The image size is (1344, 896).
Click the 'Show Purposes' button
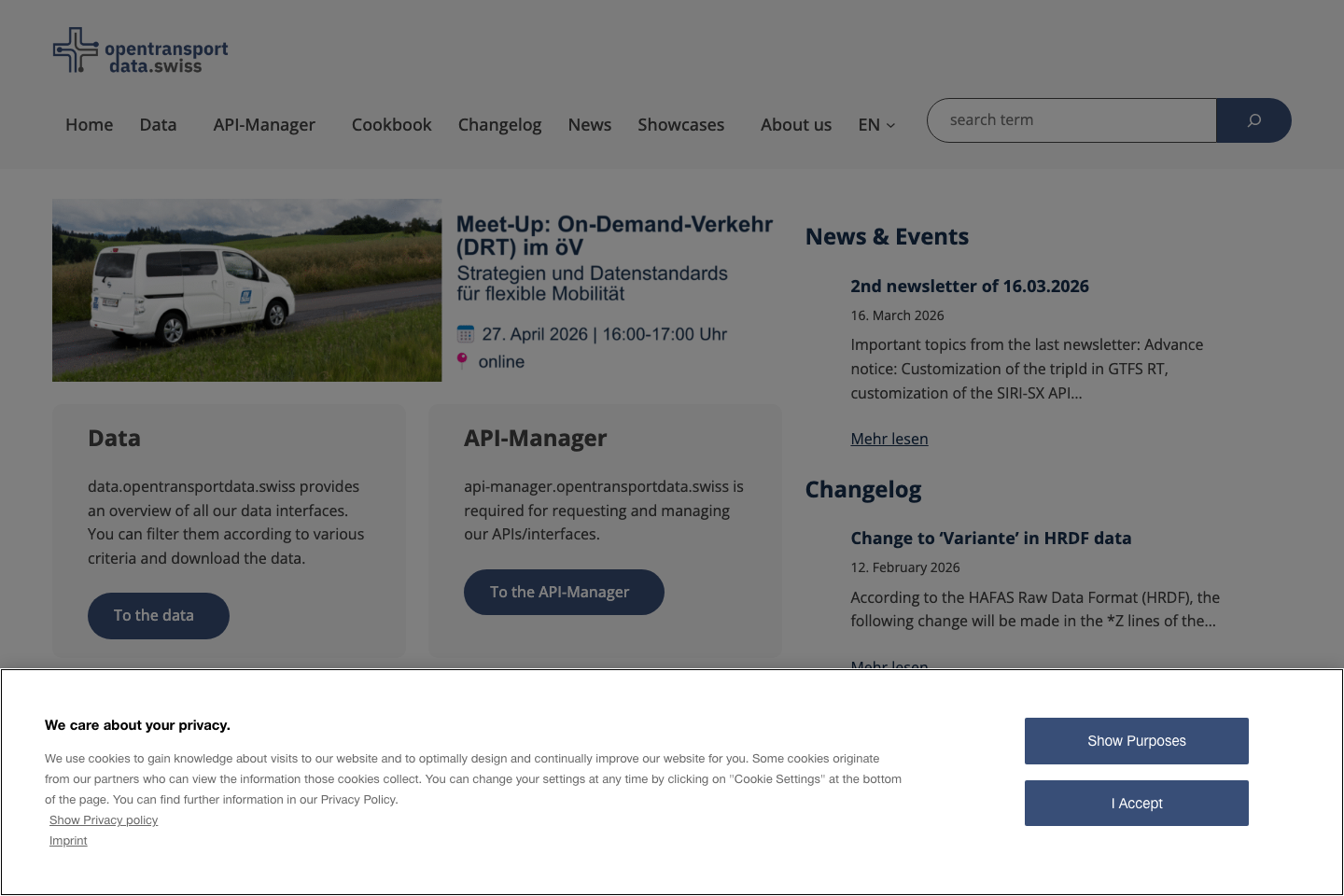(1136, 740)
